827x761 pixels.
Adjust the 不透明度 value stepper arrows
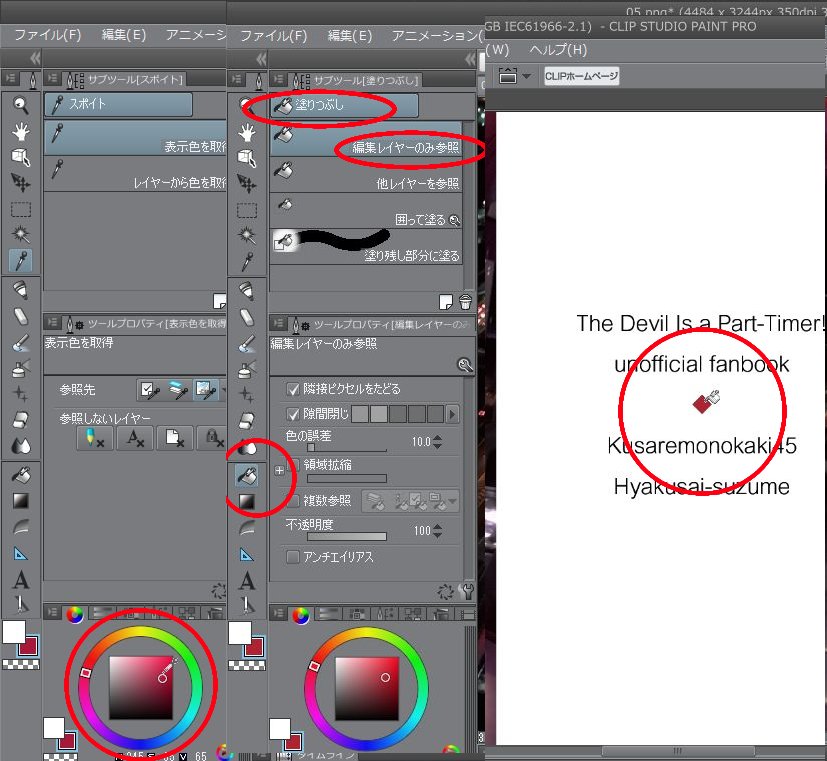(x=437, y=531)
